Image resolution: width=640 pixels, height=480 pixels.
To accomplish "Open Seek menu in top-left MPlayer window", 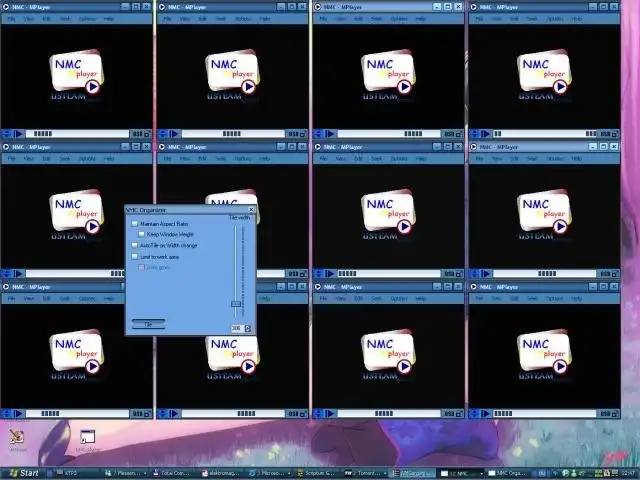I will tap(65, 19).
